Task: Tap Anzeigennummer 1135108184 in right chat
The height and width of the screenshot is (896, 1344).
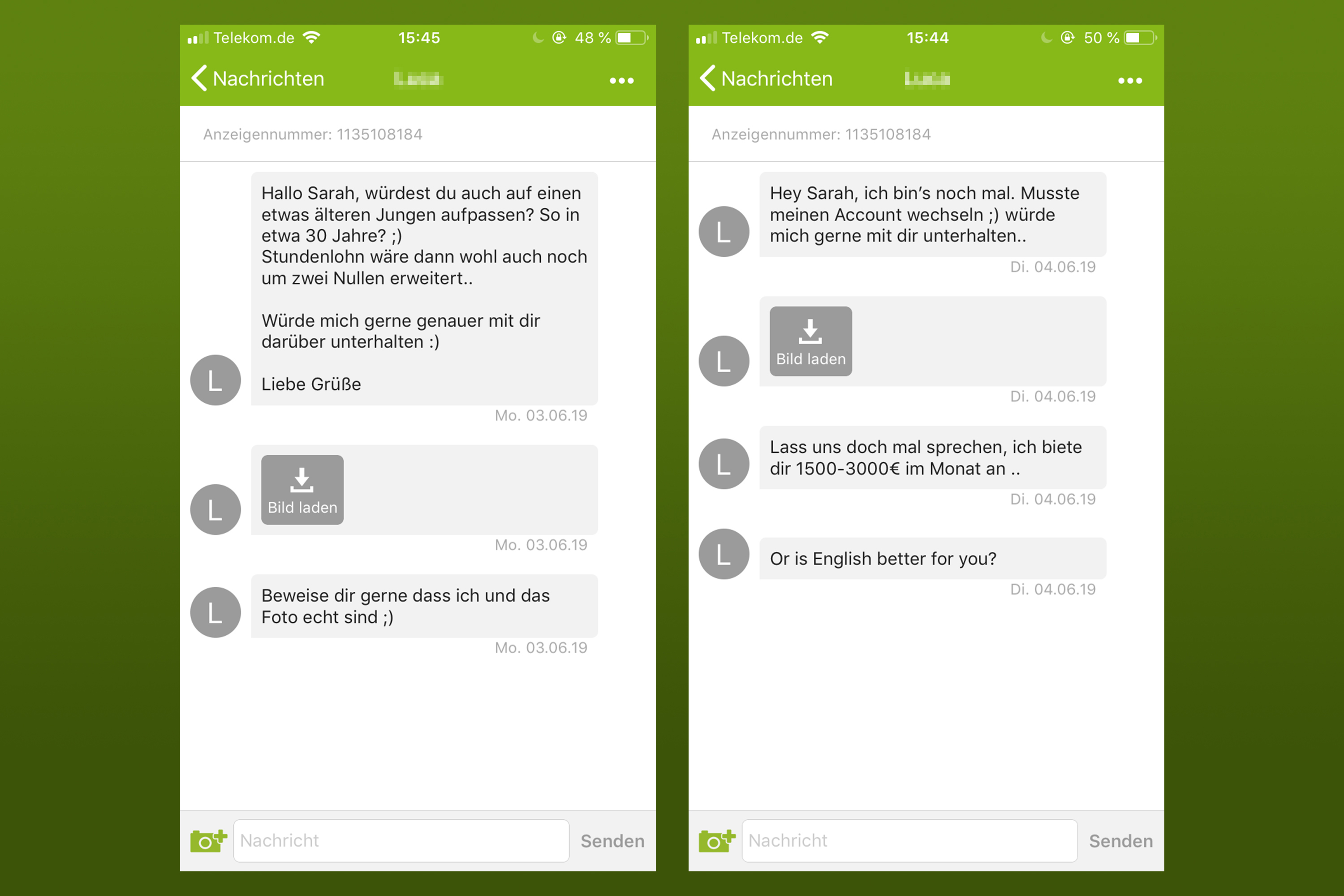Action: click(x=821, y=134)
